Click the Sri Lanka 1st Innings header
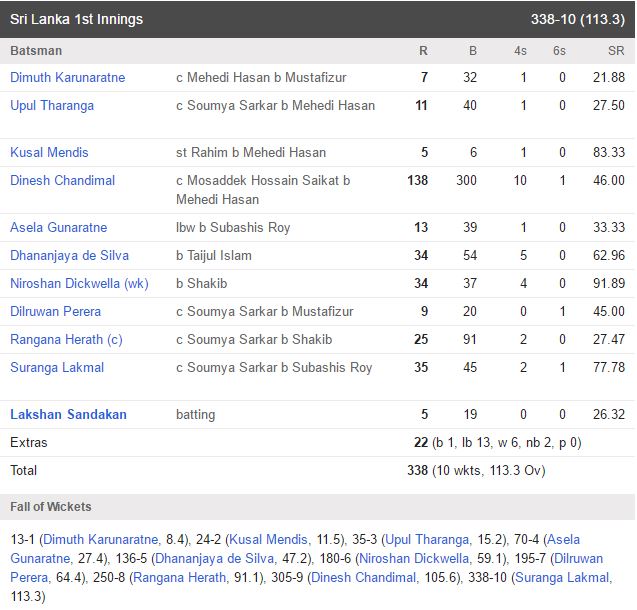The width and height of the screenshot is (637, 610). [76, 19]
